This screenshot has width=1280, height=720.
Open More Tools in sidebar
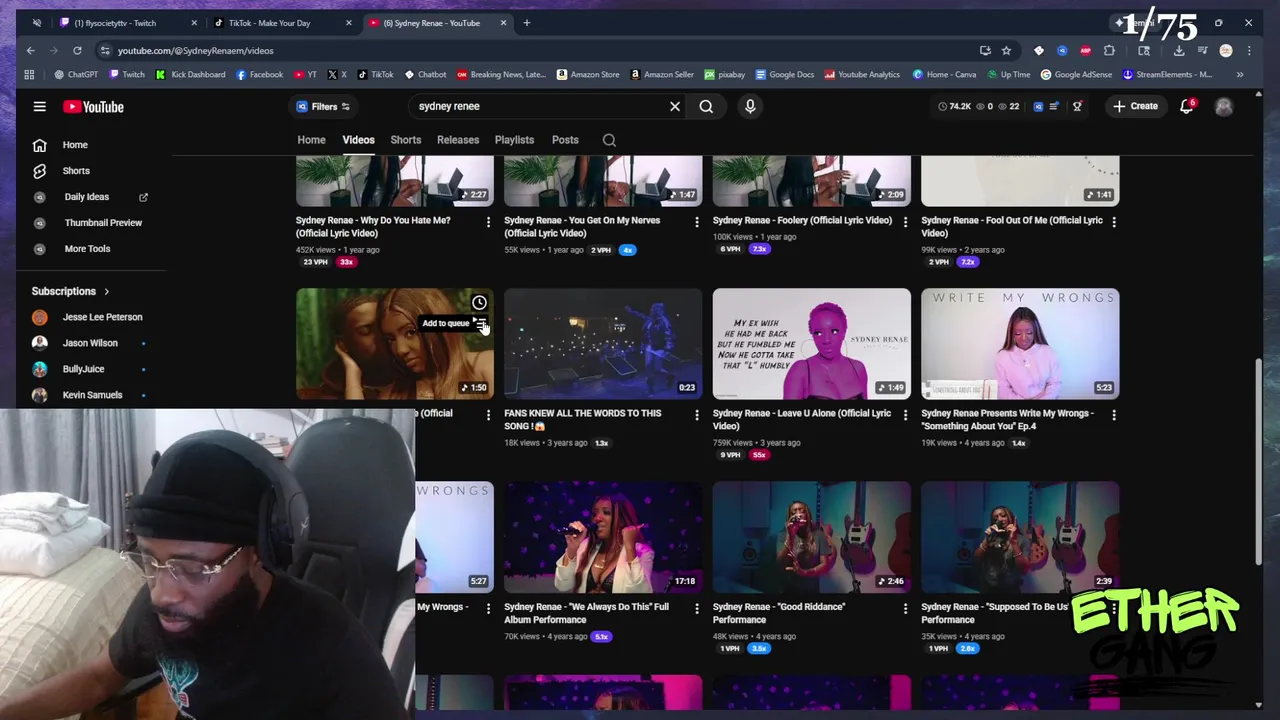coord(88,249)
